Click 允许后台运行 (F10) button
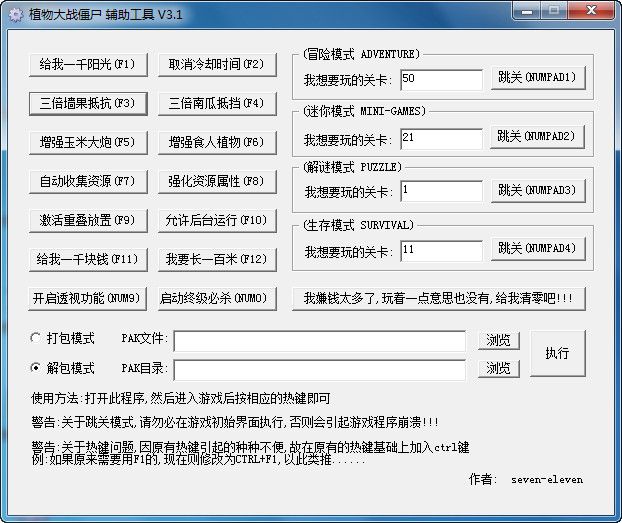This screenshot has height=523, width=622. (x=217, y=221)
